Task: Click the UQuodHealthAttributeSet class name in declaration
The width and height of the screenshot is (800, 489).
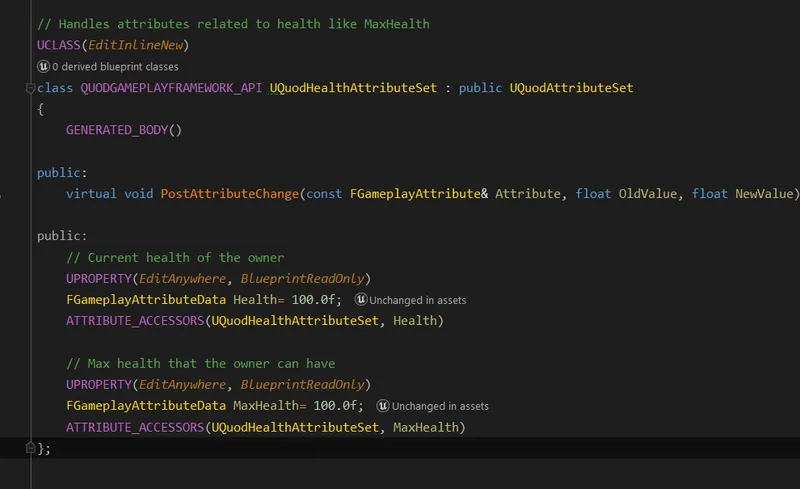Action: click(x=353, y=88)
